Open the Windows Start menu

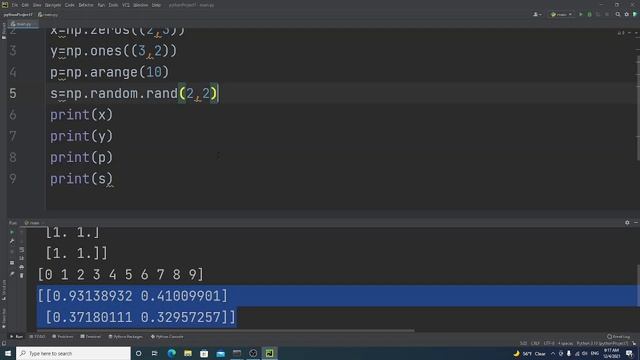(x=8, y=353)
